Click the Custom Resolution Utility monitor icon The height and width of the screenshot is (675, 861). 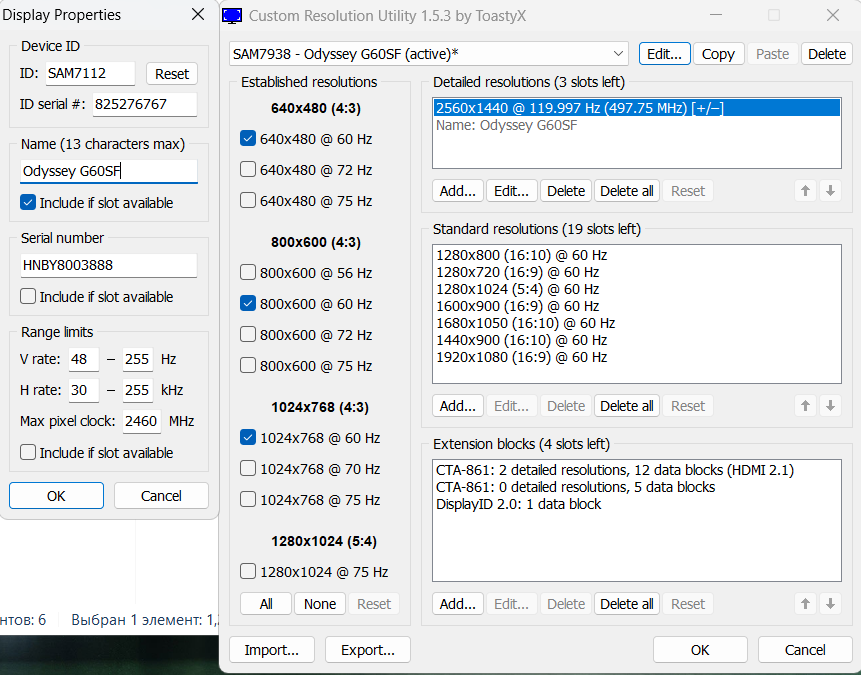click(x=232, y=16)
